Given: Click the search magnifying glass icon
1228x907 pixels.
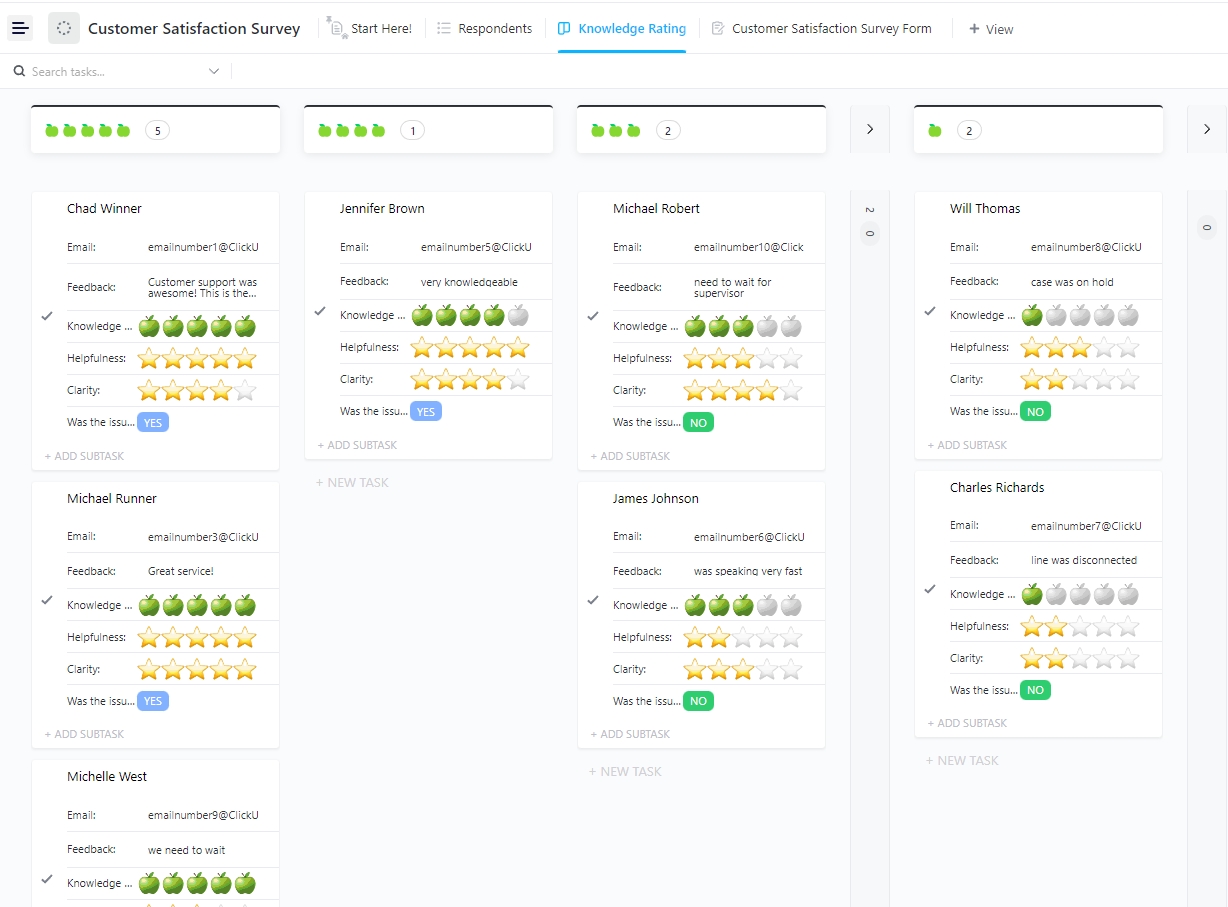Looking at the screenshot, I should pos(20,71).
